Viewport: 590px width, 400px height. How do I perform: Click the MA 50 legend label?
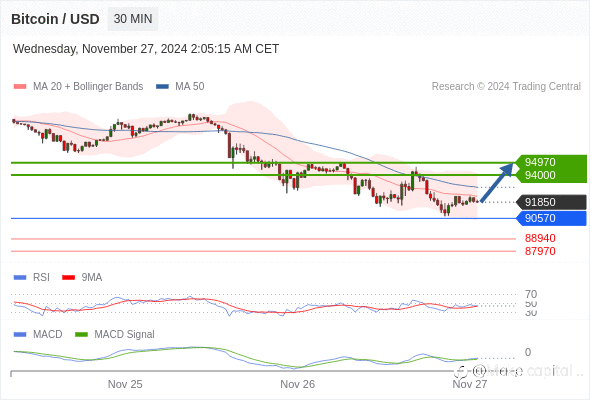point(190,87)
